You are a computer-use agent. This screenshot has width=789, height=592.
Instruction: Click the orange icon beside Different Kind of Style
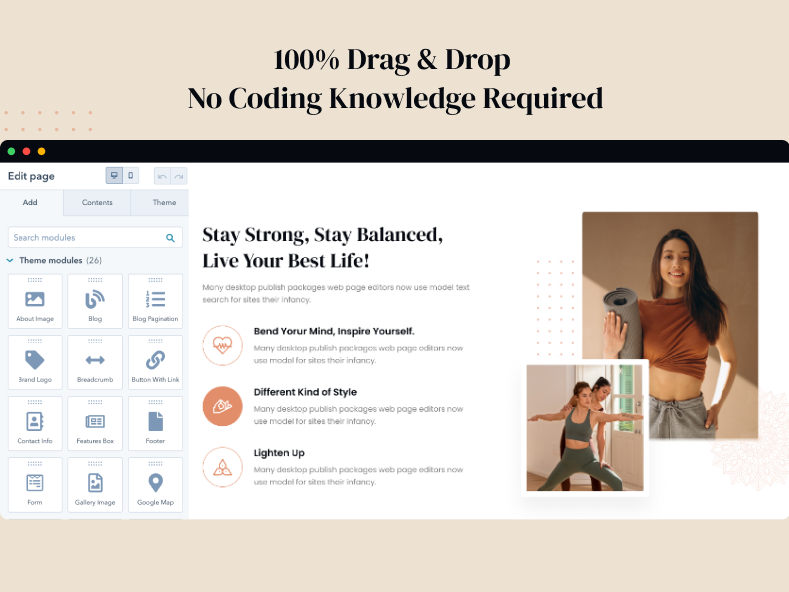tap(222, 406)
